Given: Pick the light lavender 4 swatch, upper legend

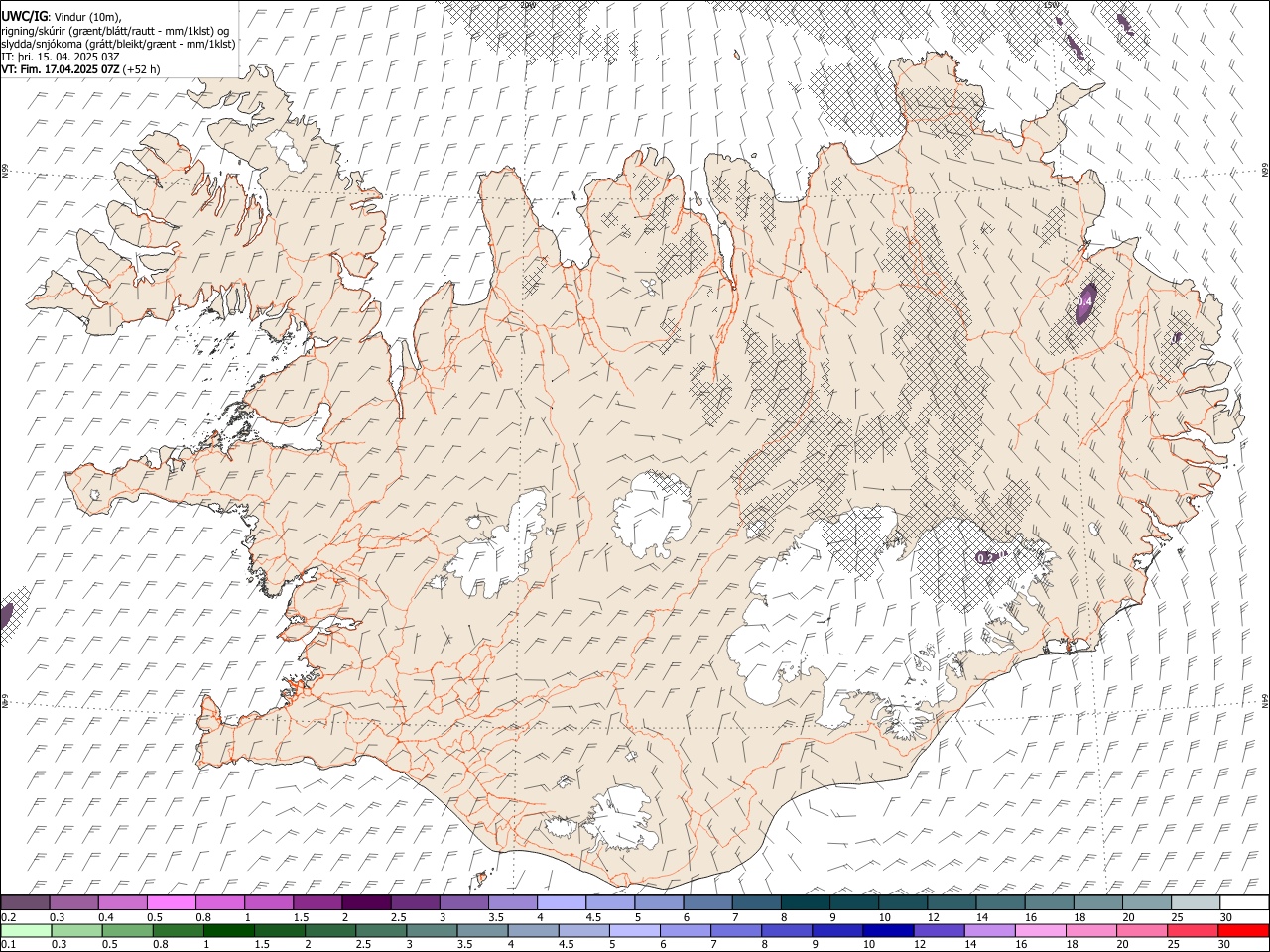Looking at the screenshot, I should point(562,902).
